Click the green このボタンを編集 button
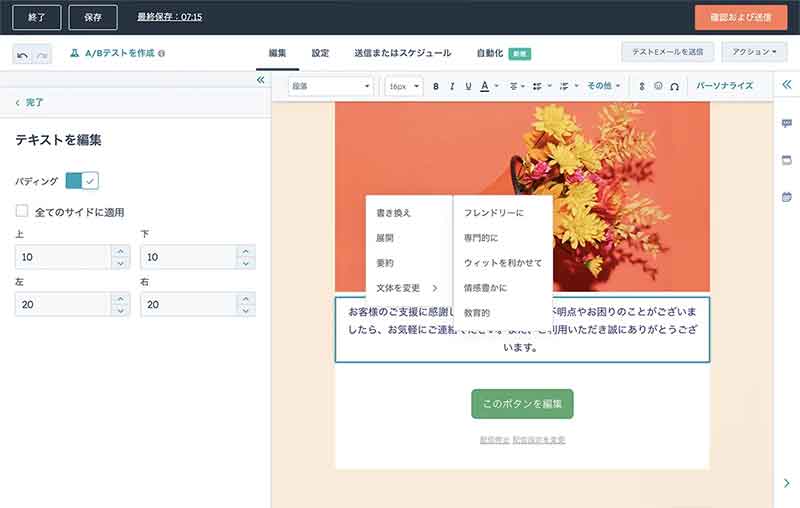 click(522, 404)
